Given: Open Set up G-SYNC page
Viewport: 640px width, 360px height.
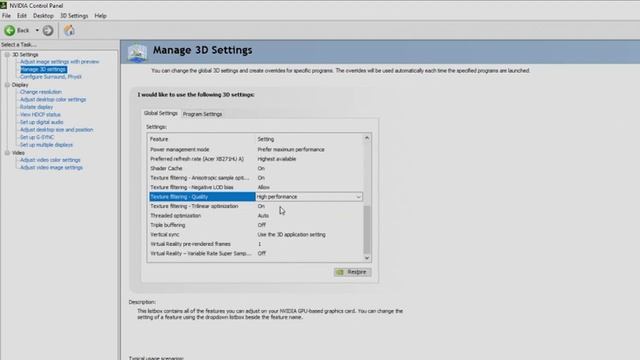Looking at the screenshot, I should 37,137.
